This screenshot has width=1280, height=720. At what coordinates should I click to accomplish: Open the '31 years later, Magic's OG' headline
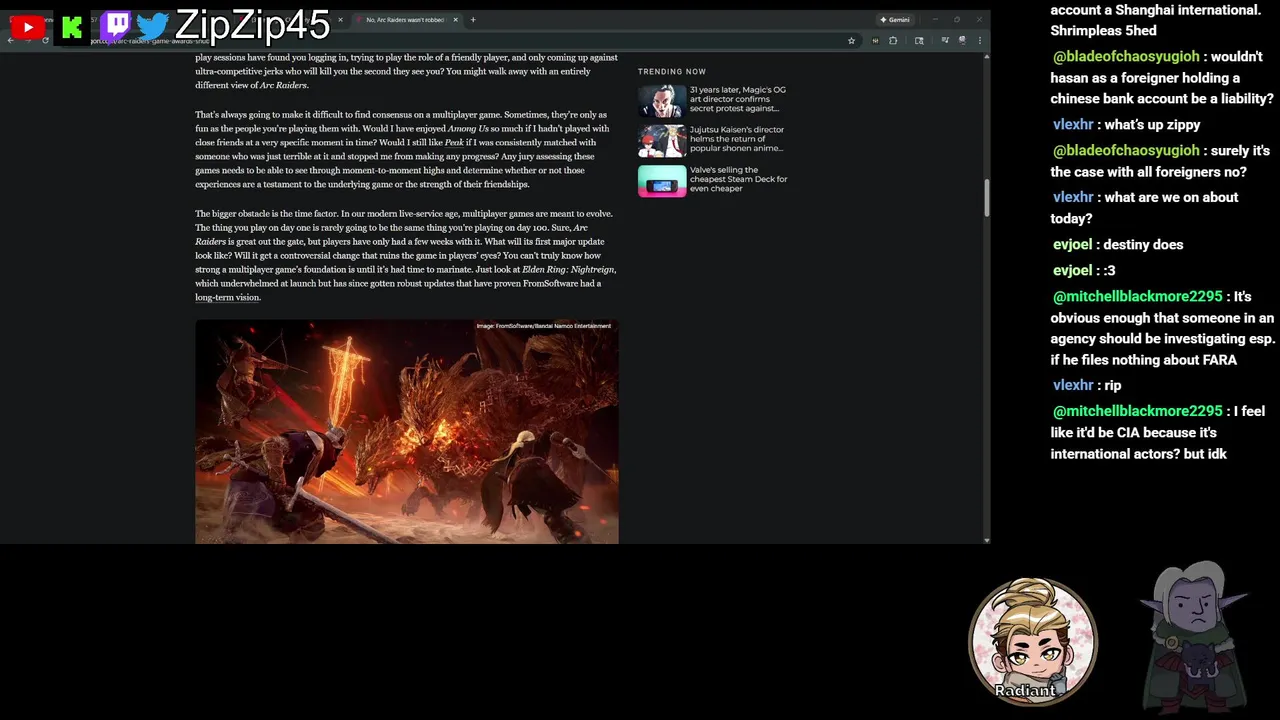point(738,99)
